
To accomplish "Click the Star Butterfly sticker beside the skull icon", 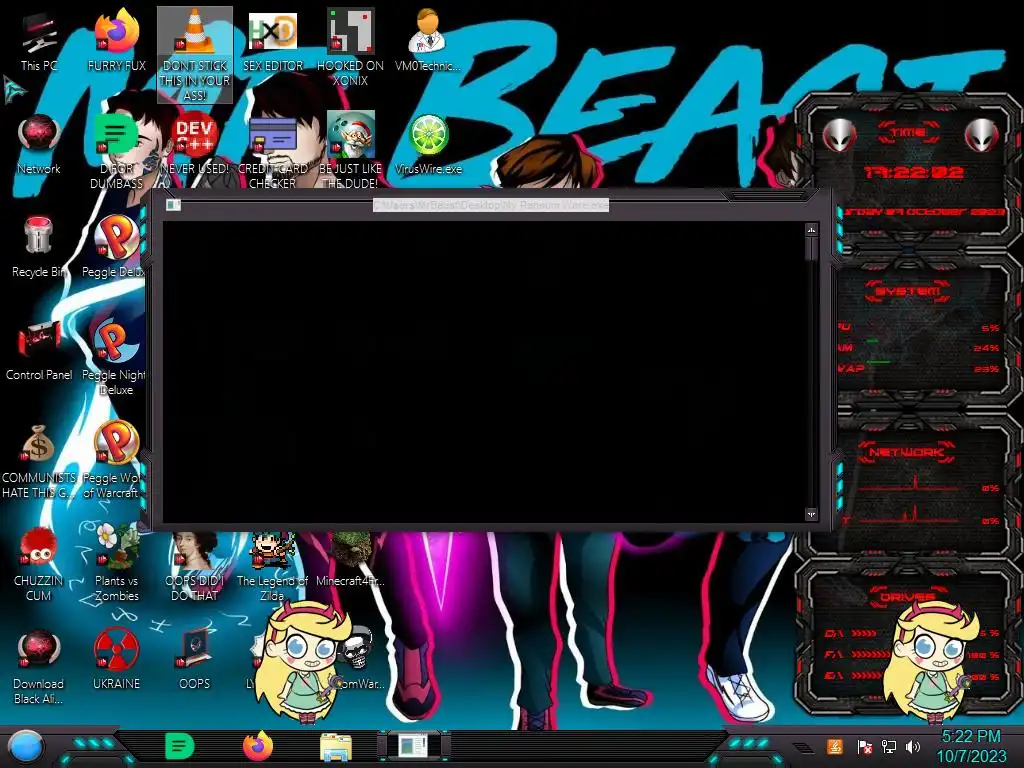I will 303,662.
